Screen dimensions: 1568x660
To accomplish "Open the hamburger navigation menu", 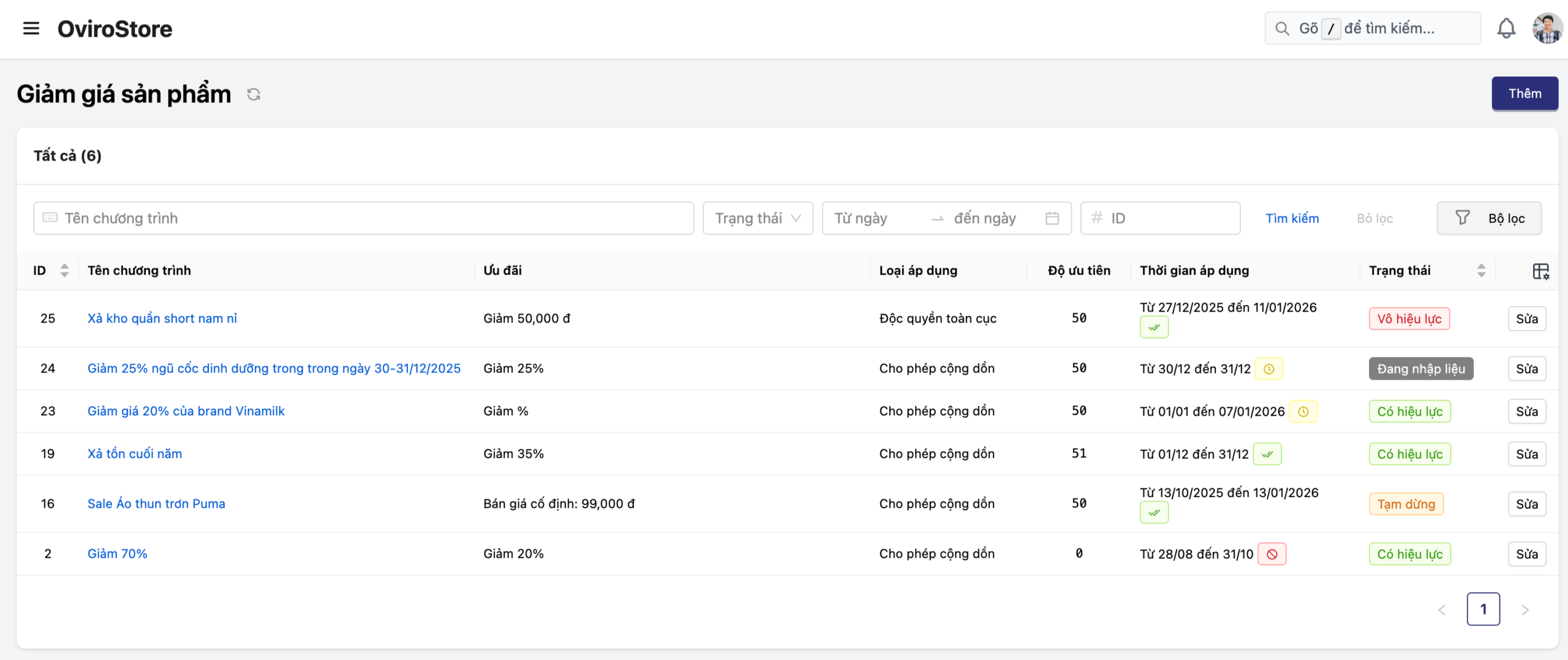I will coord(31,29).
